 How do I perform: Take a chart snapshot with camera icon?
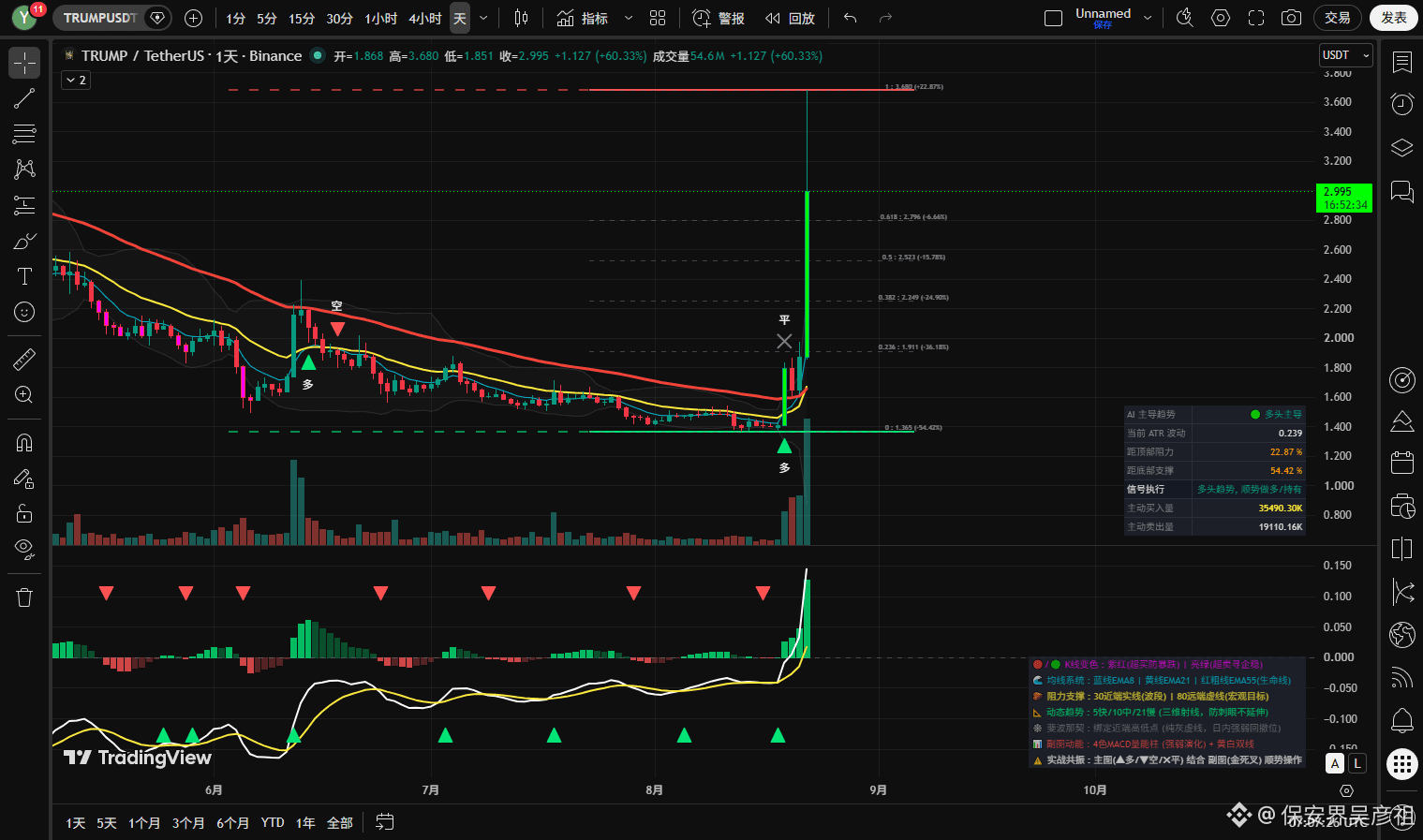pos(1291,18)
